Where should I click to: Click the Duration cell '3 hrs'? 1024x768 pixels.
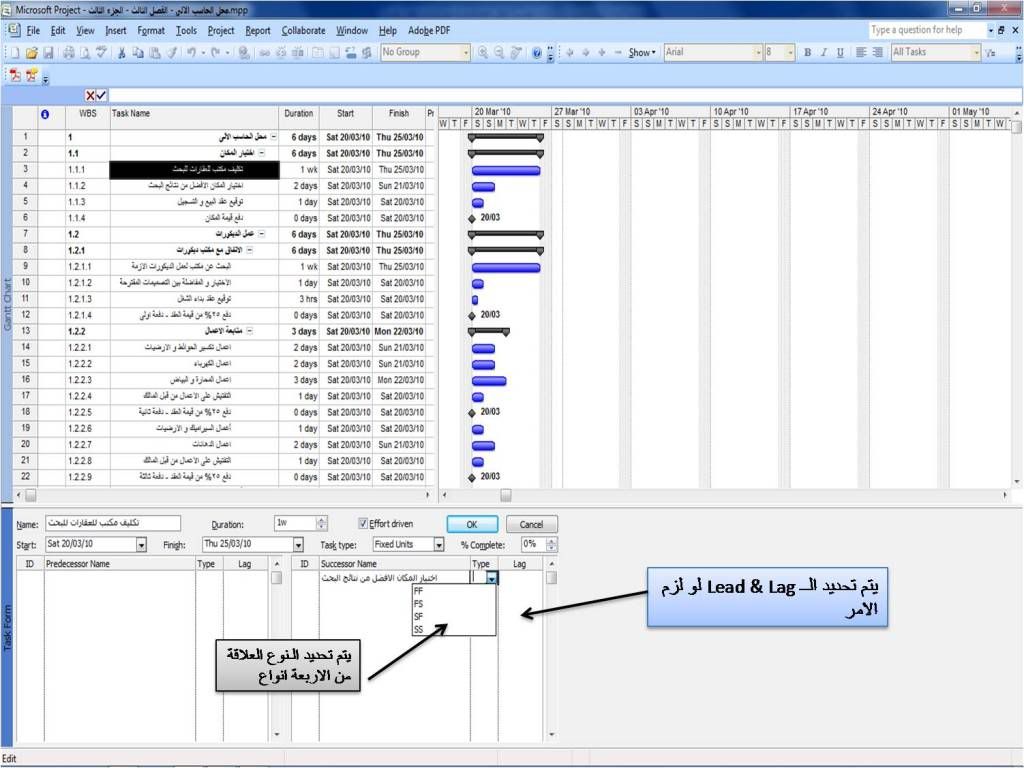click(x=299, y=299)
